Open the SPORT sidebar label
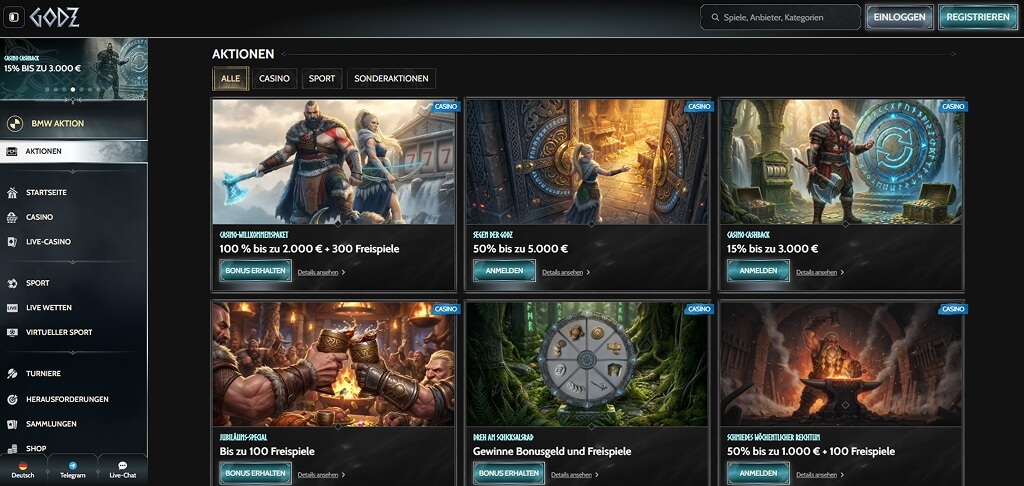 (x=38, y=284)
